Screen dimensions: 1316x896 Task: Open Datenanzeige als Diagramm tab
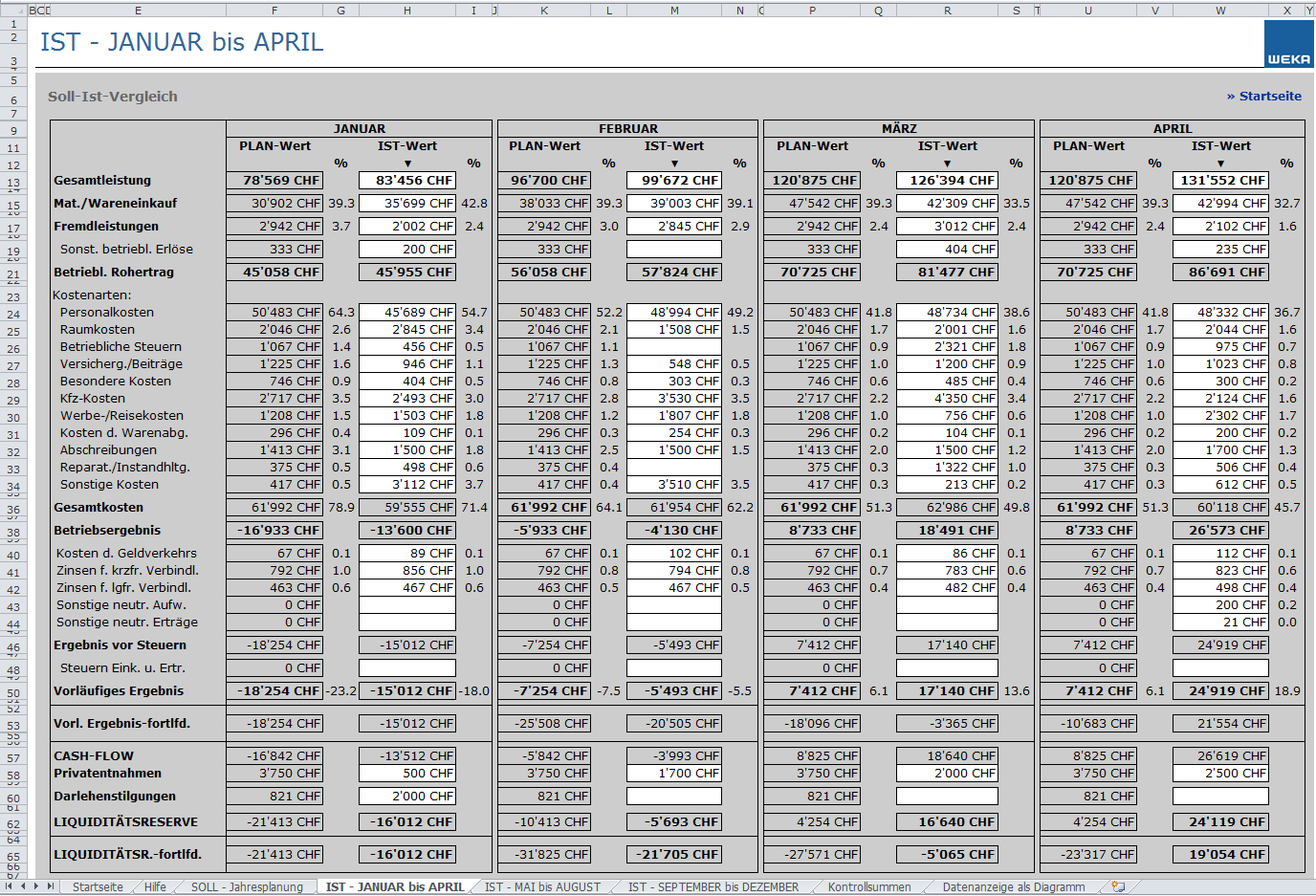(1013, 887)
